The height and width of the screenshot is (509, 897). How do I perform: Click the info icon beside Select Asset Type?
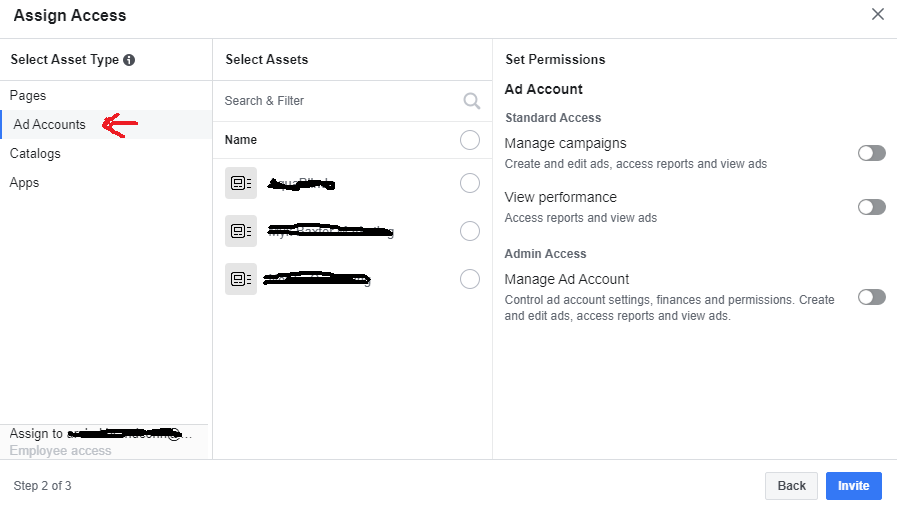[x=129, y=60]
